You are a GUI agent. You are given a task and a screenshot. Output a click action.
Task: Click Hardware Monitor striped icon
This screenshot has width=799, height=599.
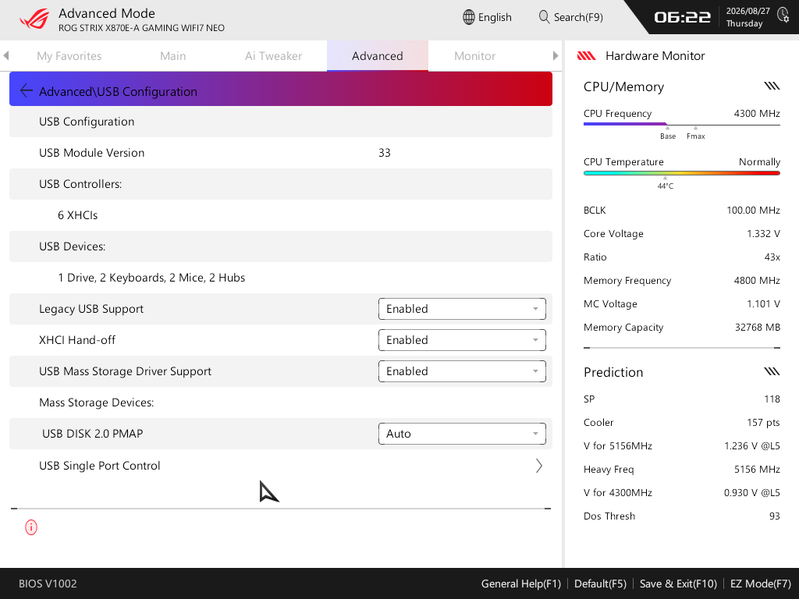(x=586, y=56)
